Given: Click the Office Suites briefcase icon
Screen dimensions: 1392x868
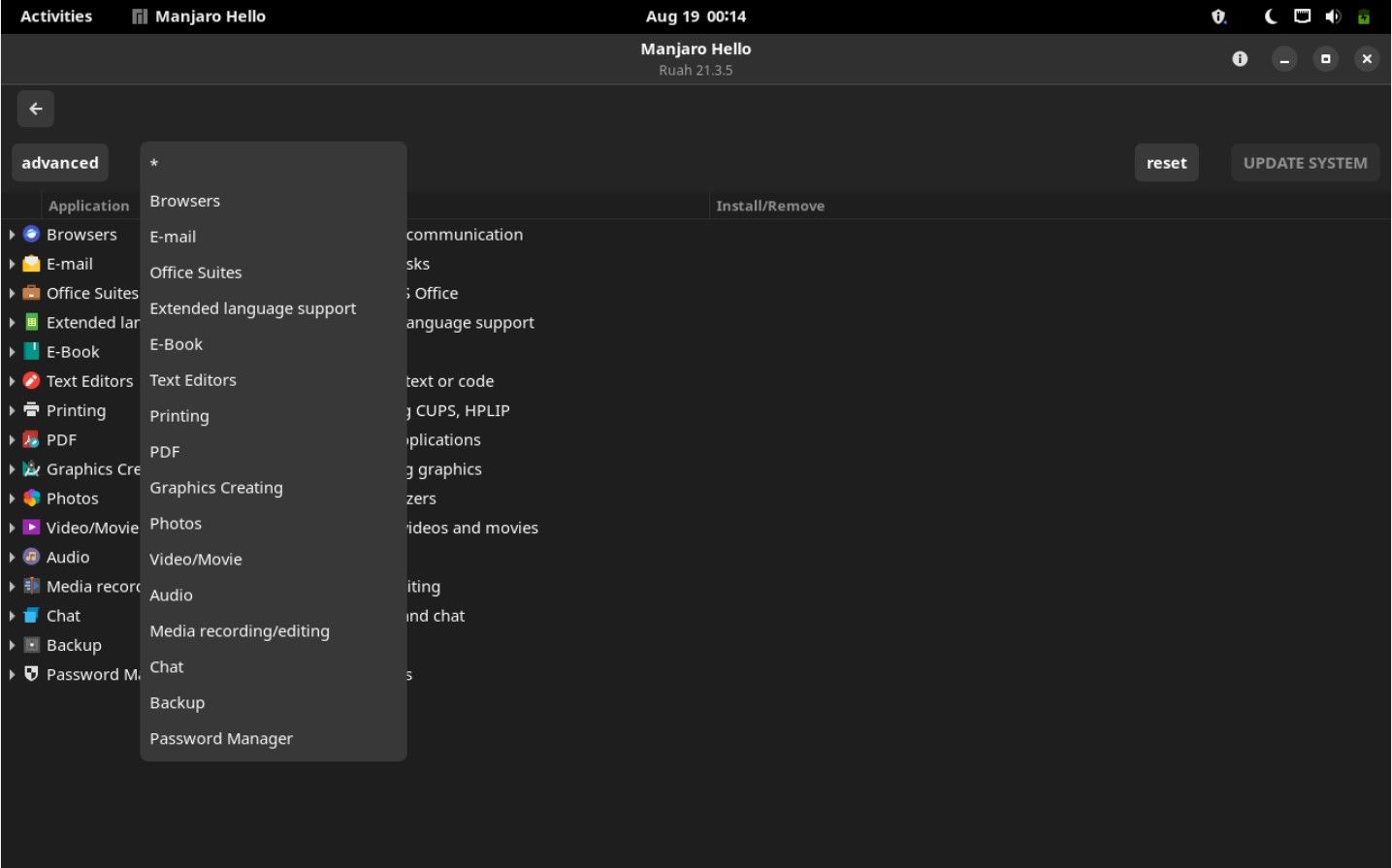Looking at the screenshot, I should (31, 293).
